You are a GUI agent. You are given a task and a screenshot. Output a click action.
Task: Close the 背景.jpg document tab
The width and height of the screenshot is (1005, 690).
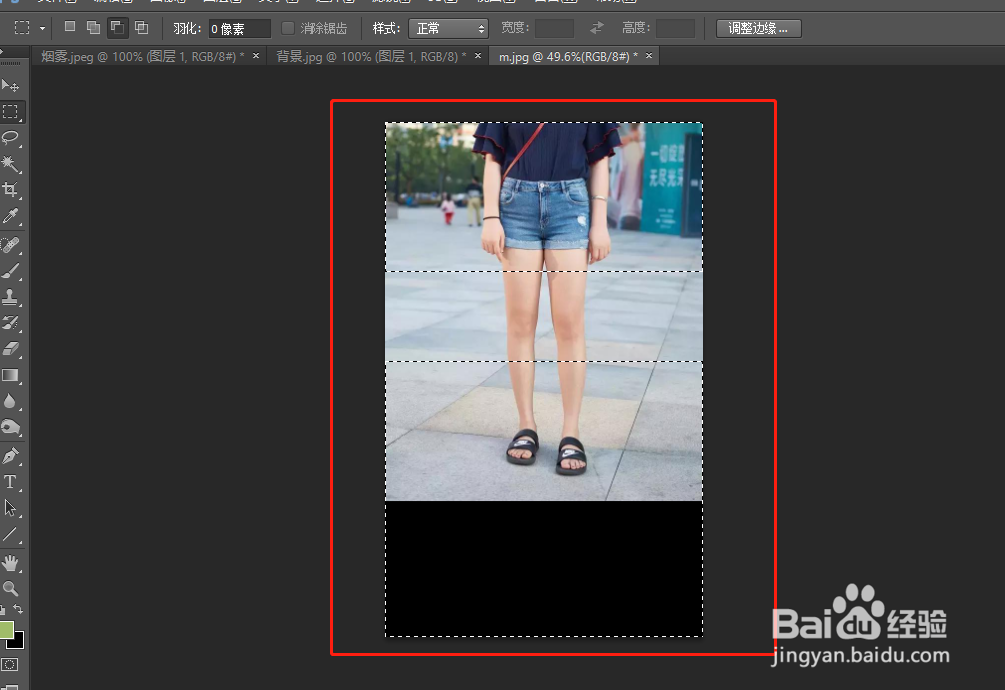point(478,56)
